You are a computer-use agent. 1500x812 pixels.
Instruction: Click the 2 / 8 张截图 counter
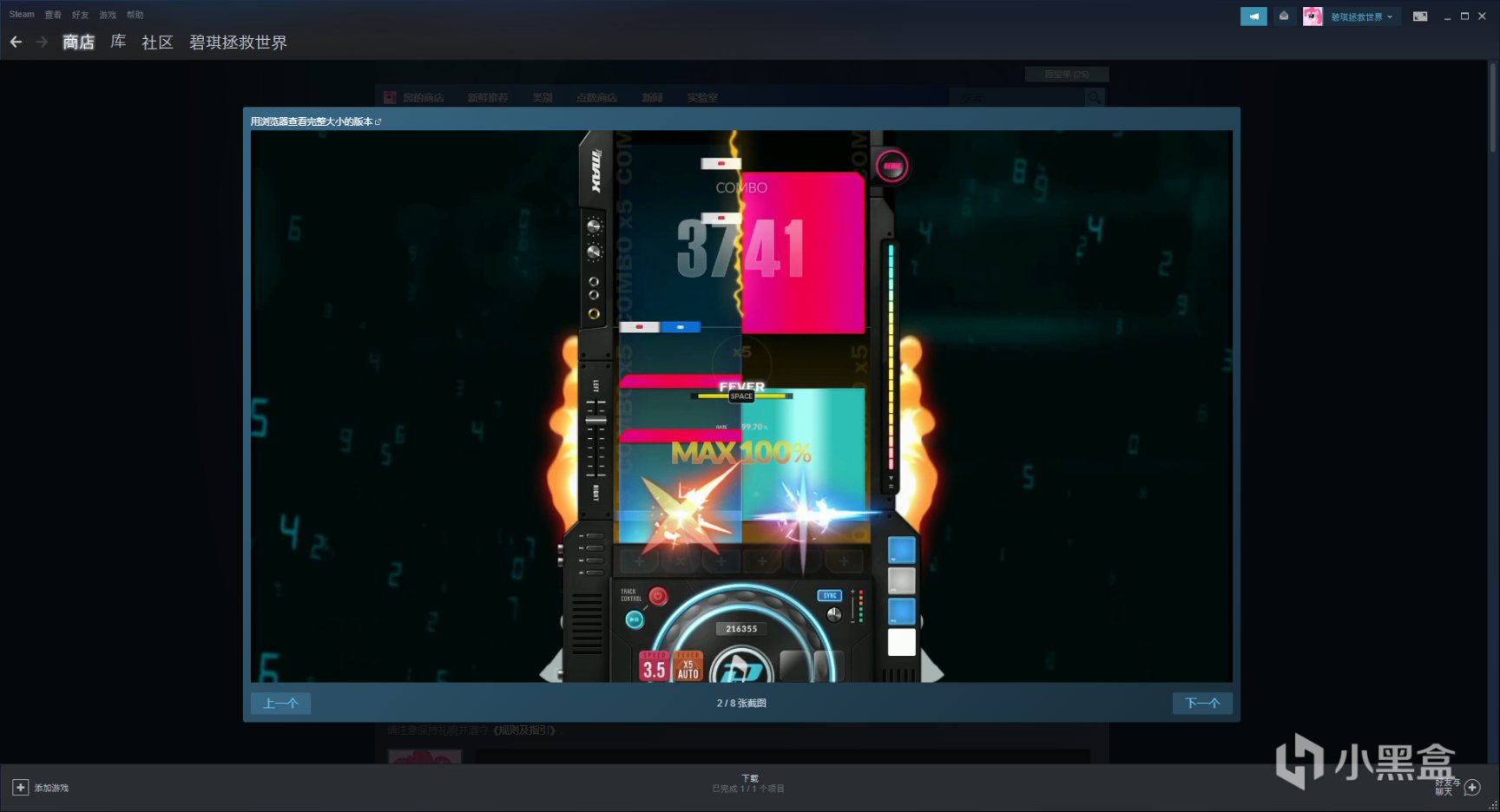[x=741, y=703]
